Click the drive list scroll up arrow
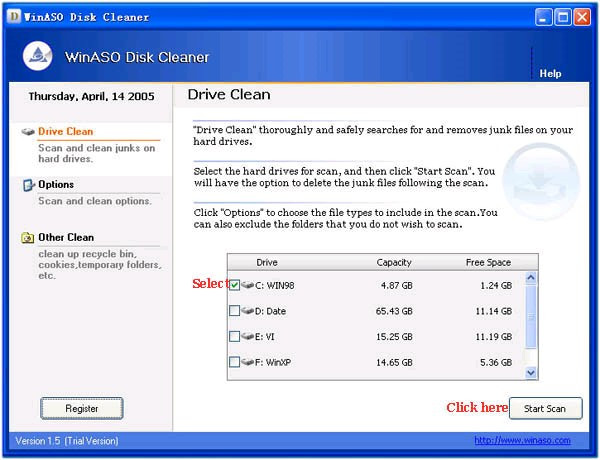The image size is (600, 460). (531, 278)
